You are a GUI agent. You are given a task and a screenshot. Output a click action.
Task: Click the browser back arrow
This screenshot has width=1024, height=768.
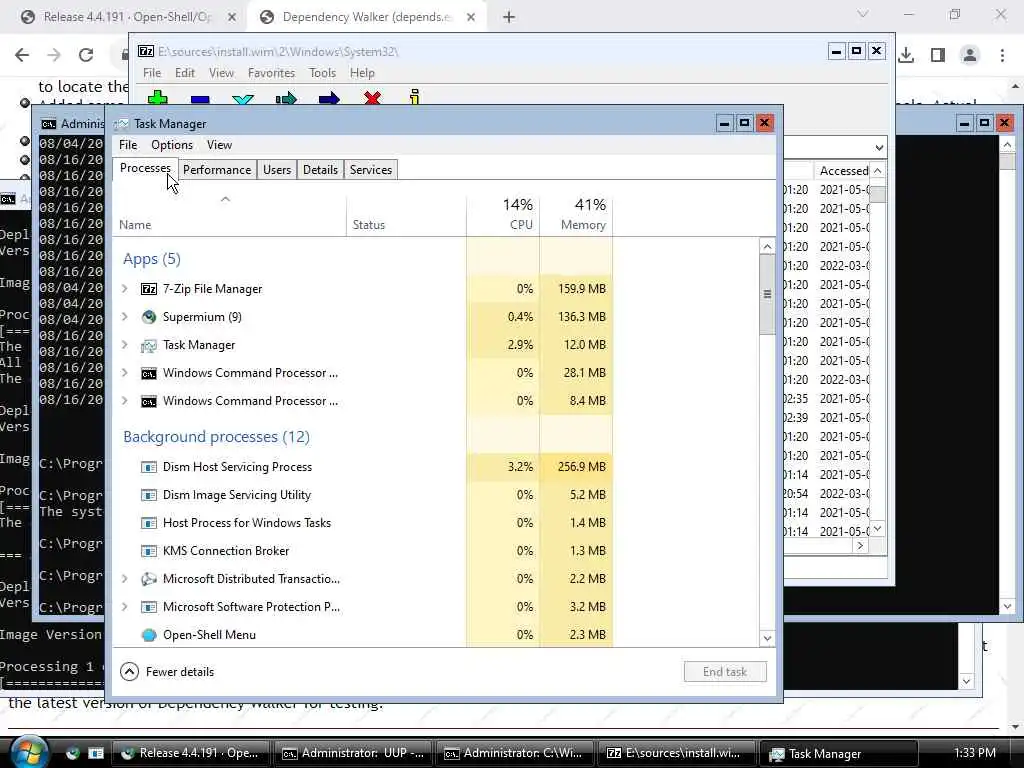pos(22,55)
